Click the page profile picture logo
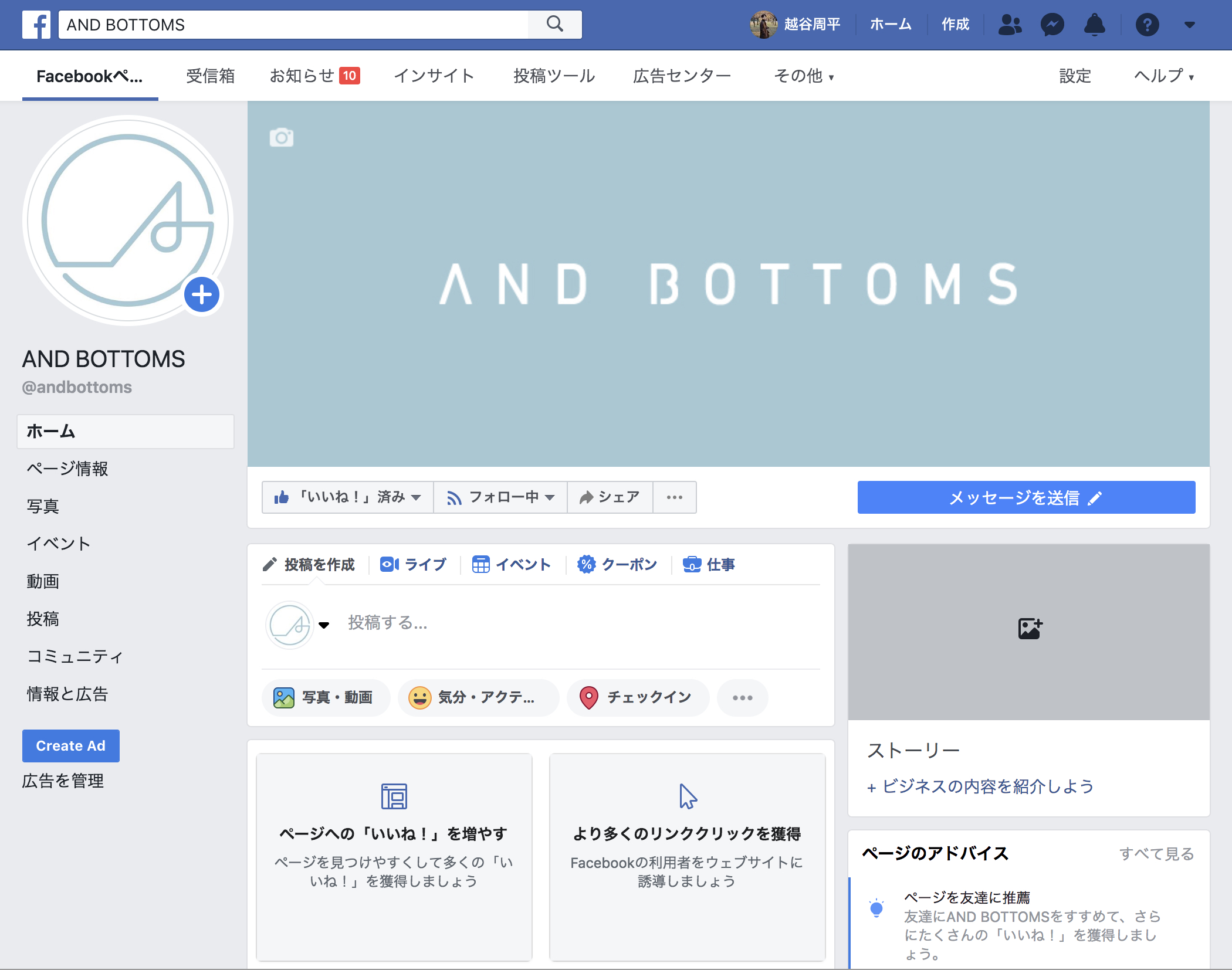 click(x=128, y=221)
